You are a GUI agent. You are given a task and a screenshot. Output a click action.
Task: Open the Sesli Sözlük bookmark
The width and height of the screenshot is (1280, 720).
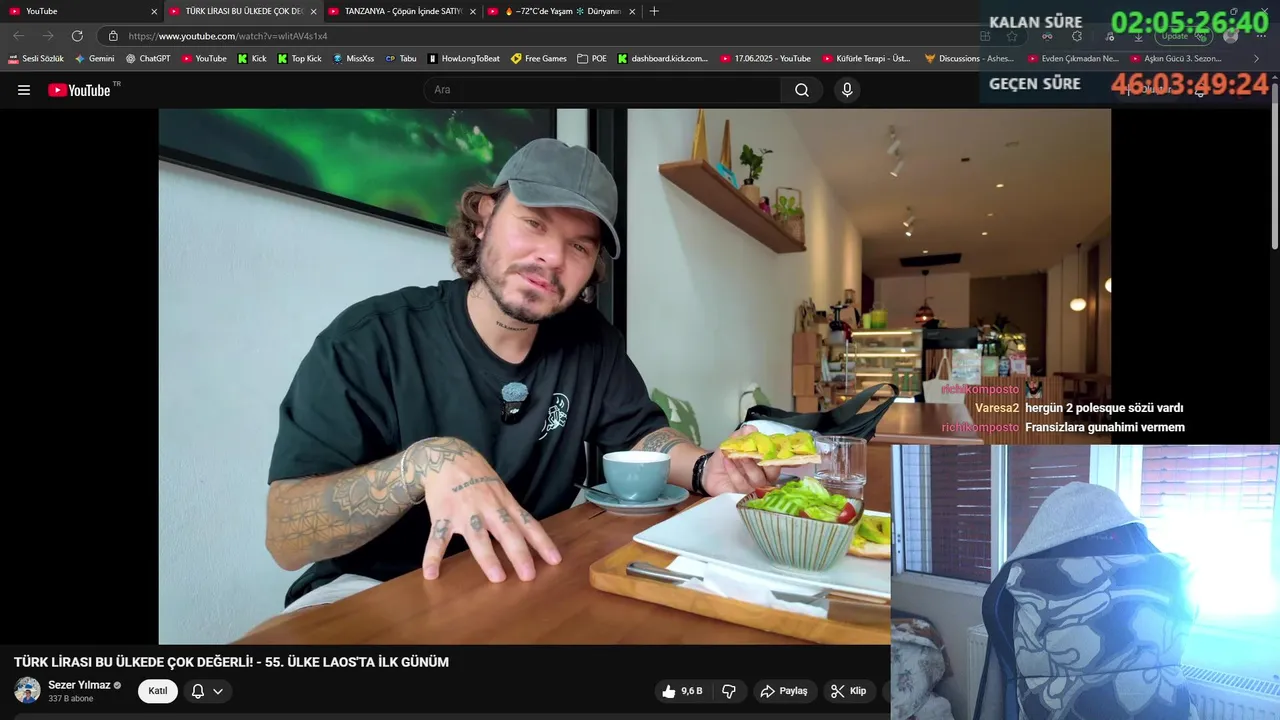(36, 59)
